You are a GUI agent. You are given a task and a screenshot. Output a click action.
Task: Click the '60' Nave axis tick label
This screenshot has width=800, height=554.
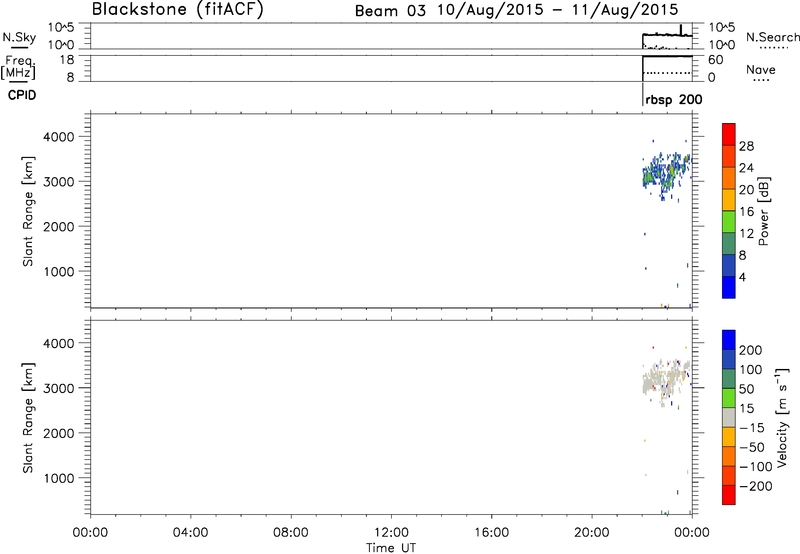click(x=715, y=60)
